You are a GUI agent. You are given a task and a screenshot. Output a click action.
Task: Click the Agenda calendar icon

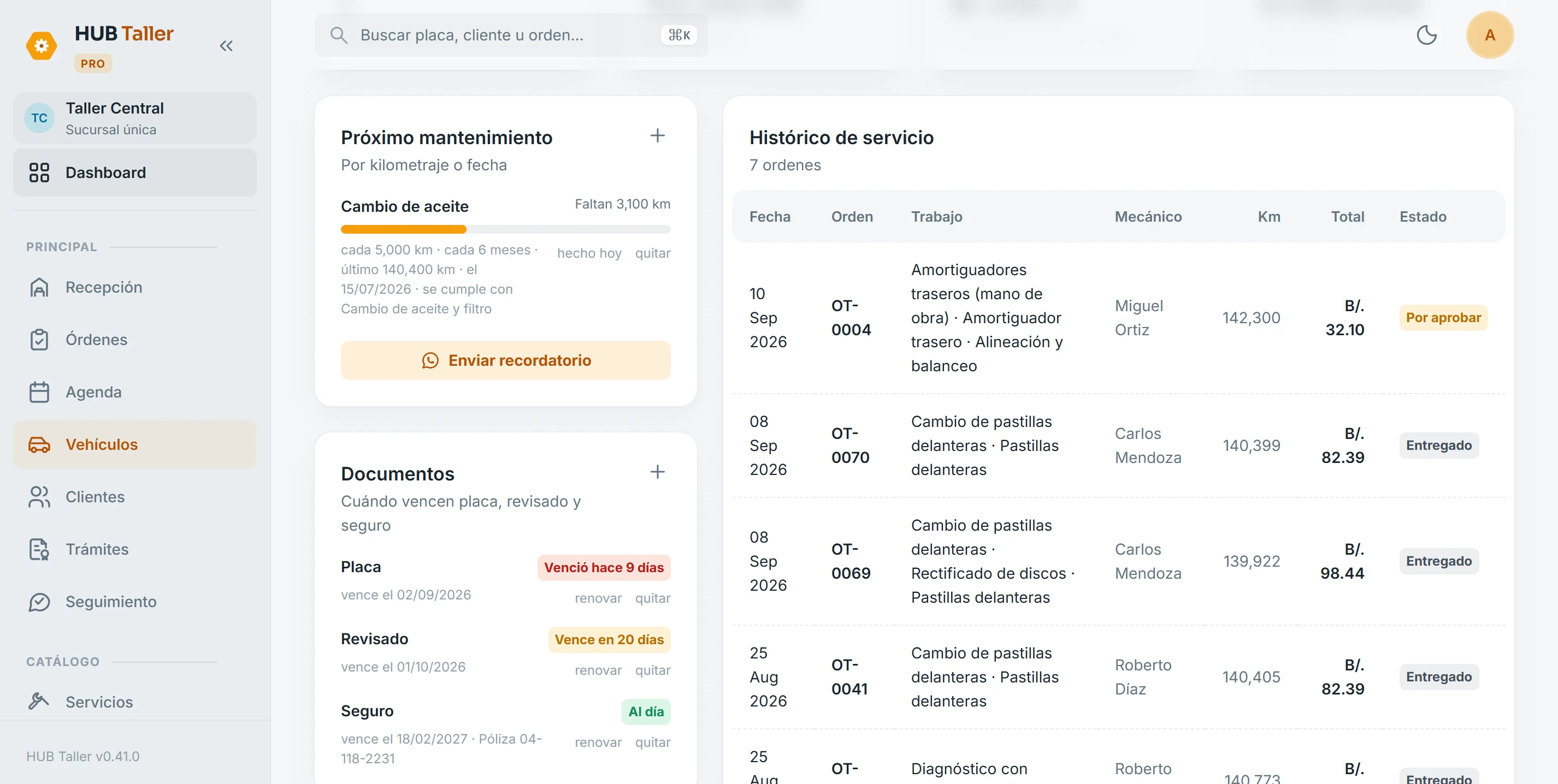[39, 391]
